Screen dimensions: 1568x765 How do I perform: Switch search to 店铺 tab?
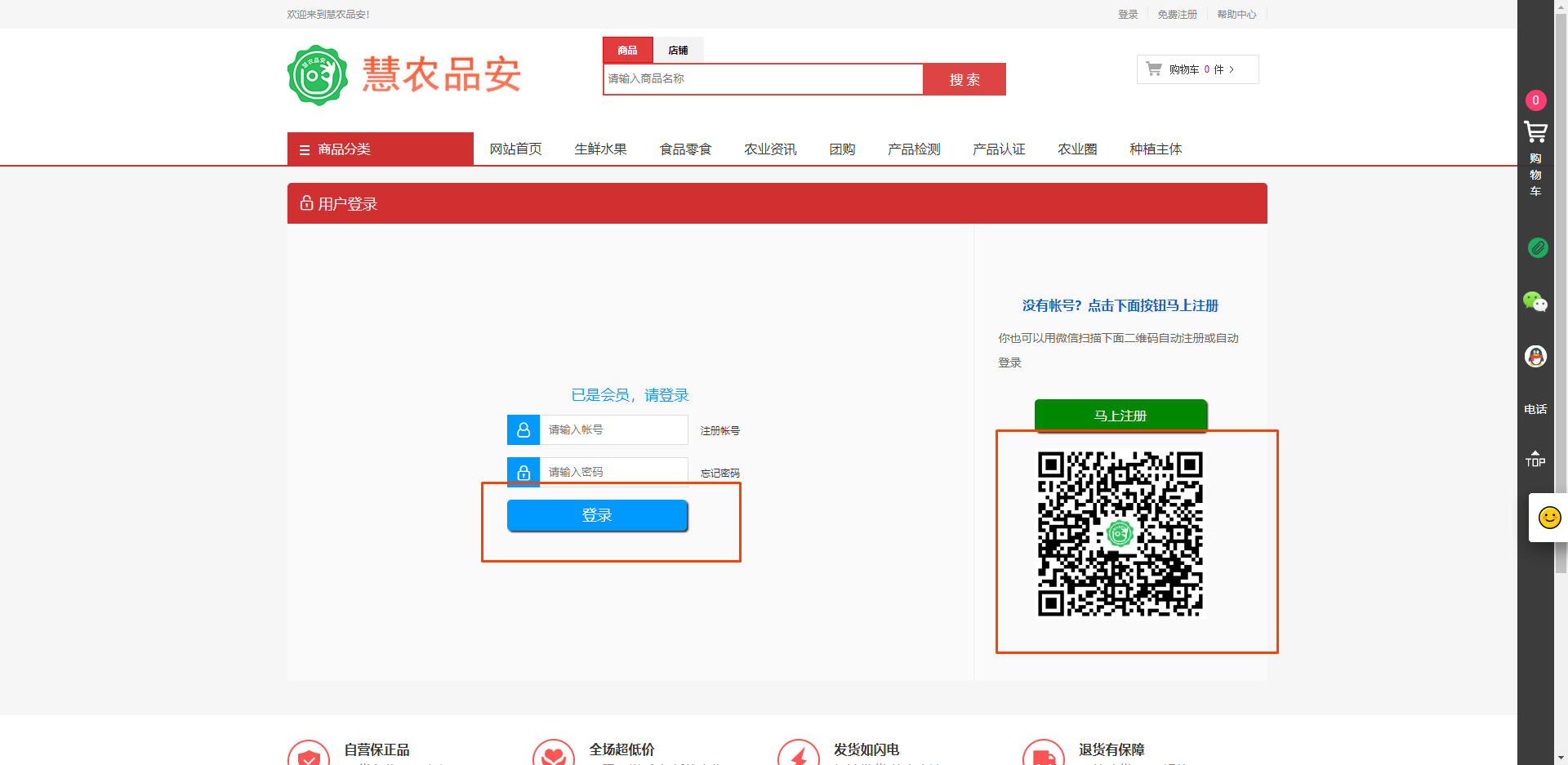click(678, 51)
